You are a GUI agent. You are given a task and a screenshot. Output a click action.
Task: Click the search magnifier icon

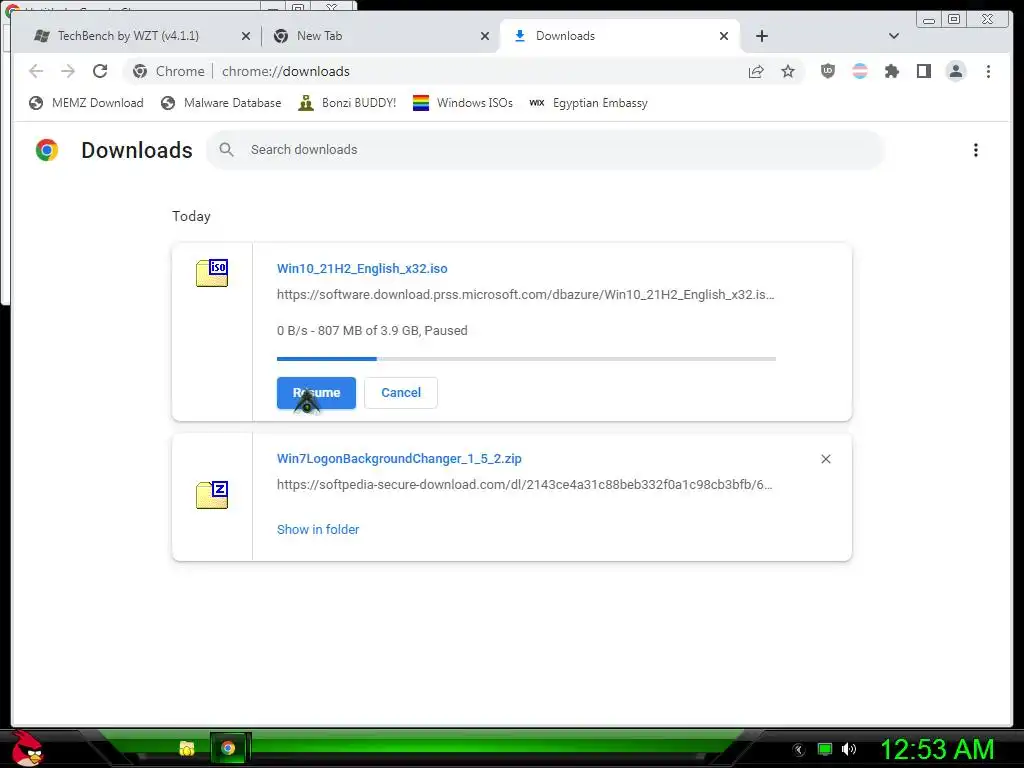227,150
